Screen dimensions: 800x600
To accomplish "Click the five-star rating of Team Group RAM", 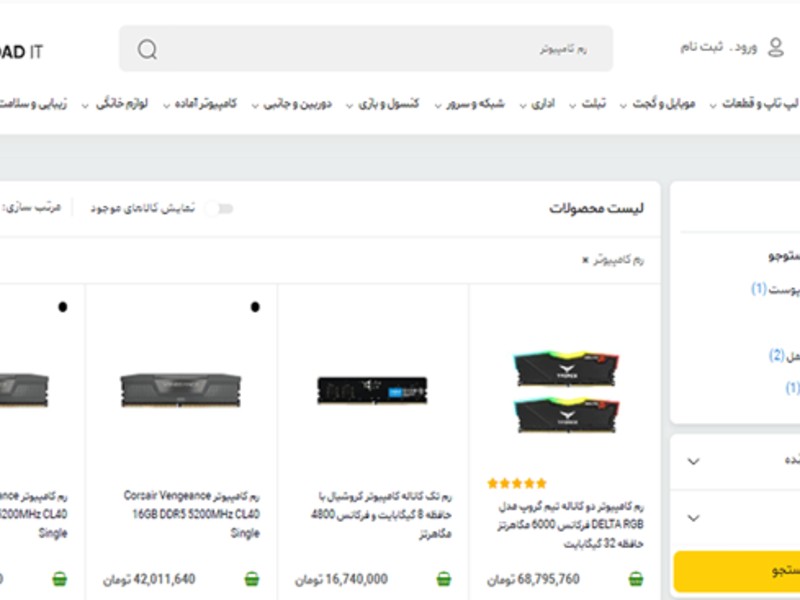I will [517, 483].
